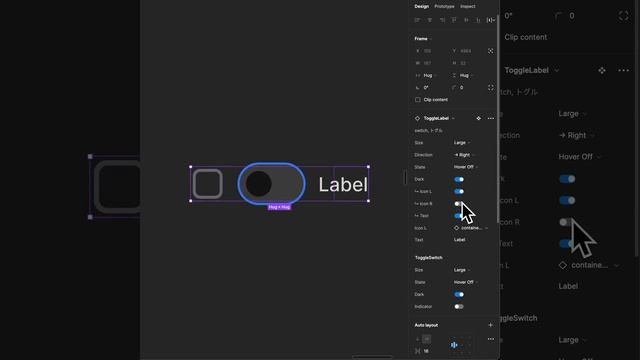Screen dimensions: 640x360
Task: Open the Direction Right dropdown in the small Design panel
Action: [464, 155]
